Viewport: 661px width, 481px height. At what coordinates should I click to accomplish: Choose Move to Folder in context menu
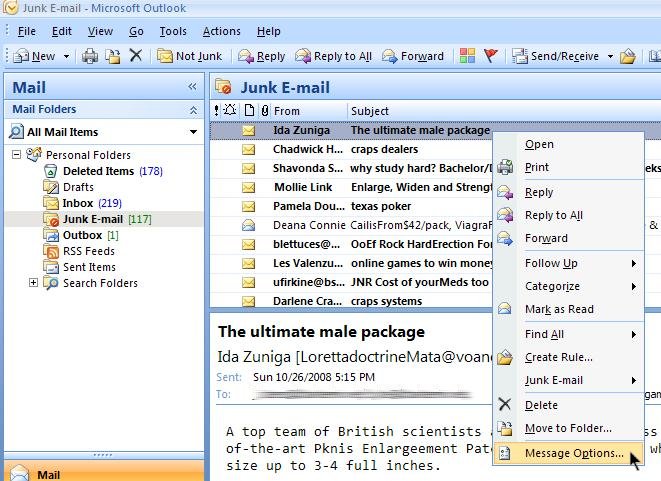tap(569, 428)
